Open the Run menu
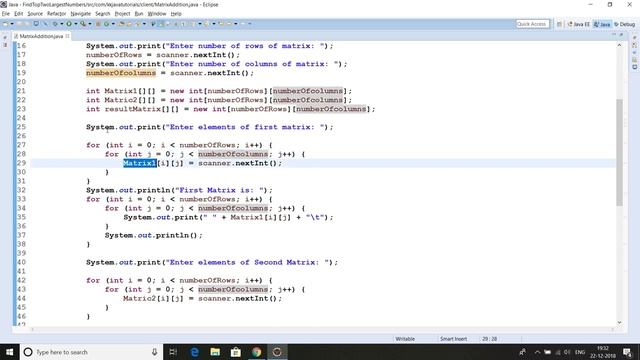The height and width of the screenshot is (360, 640). click(x=139, y=13)
